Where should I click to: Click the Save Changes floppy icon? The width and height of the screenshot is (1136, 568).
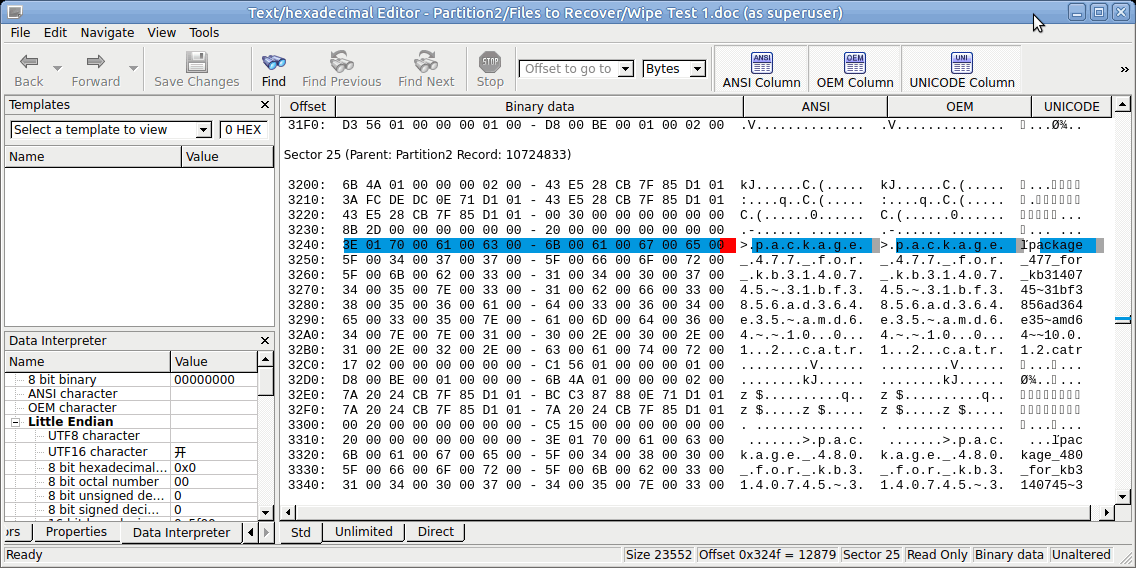196,62
